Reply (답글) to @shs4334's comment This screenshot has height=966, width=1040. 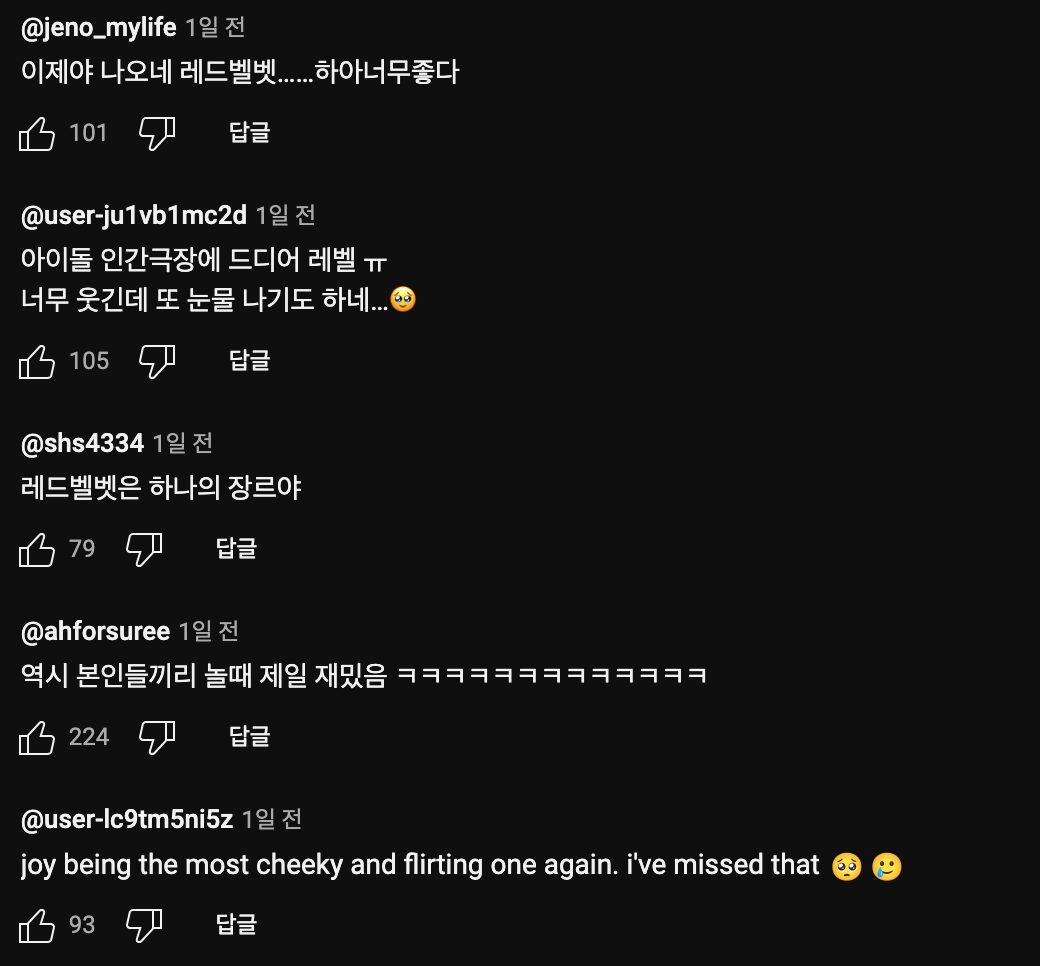(x=237, y=549)
